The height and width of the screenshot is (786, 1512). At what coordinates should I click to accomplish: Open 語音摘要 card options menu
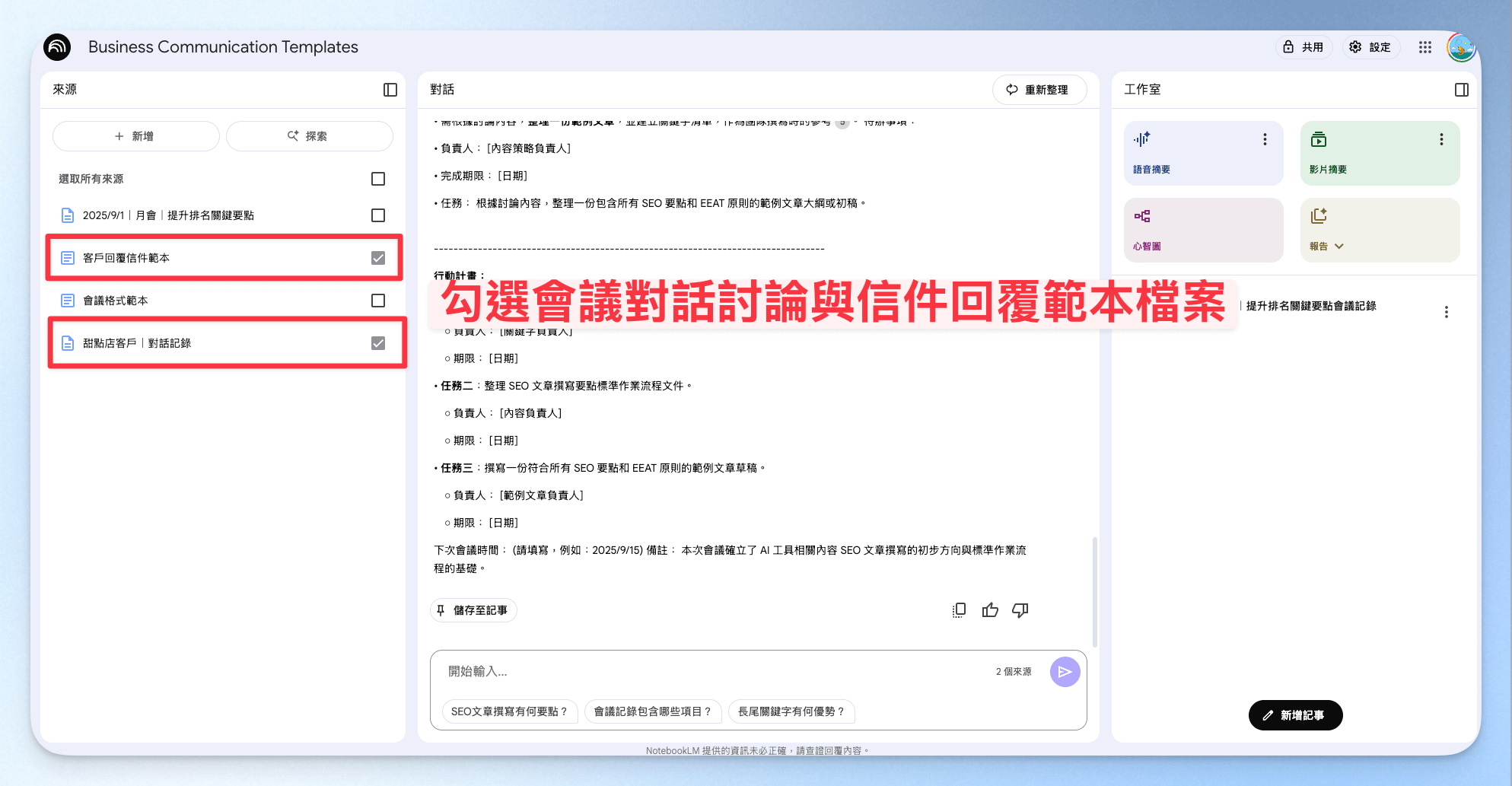pos(1265,139)
